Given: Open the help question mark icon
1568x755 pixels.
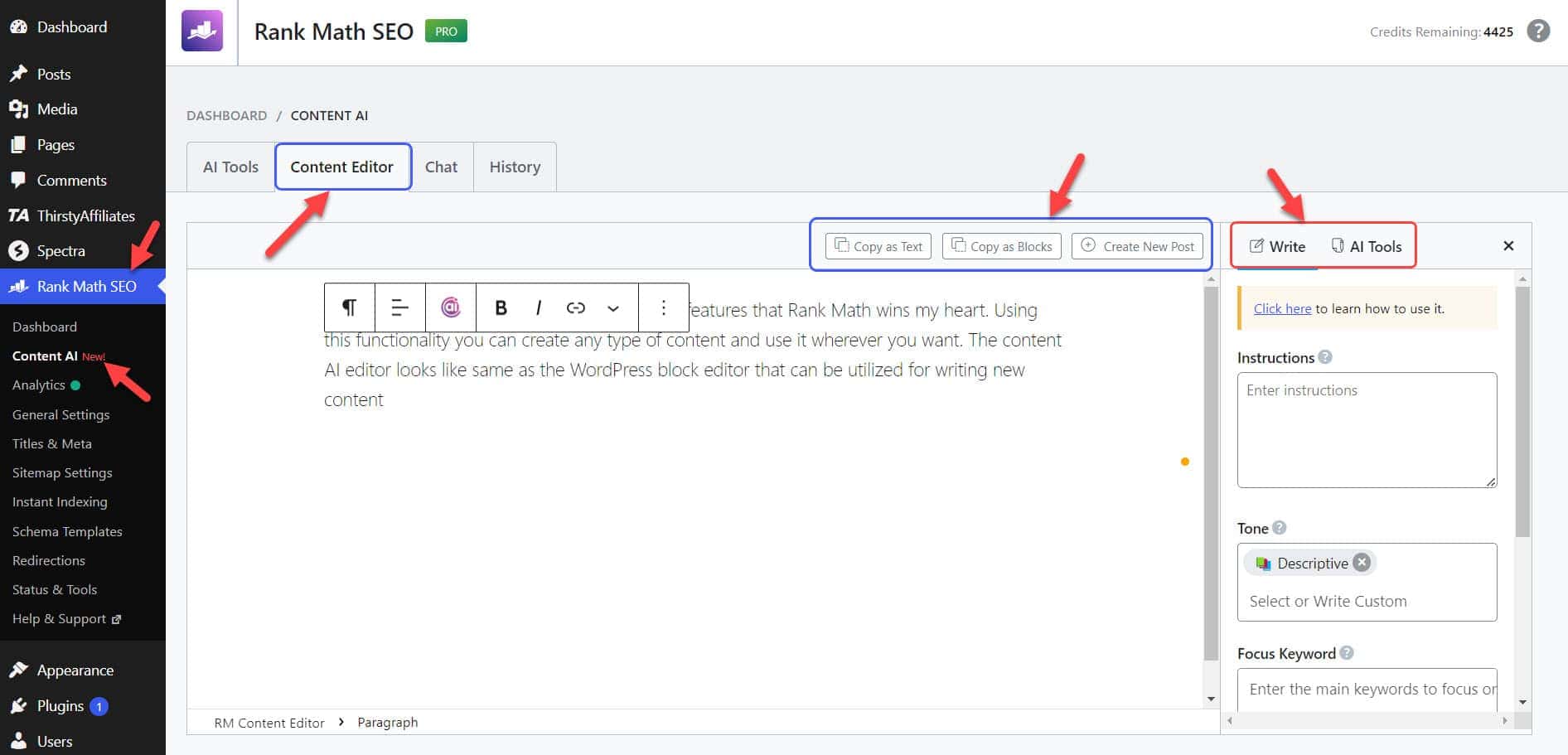Looking at the screenshot, I should [1538, 31].
